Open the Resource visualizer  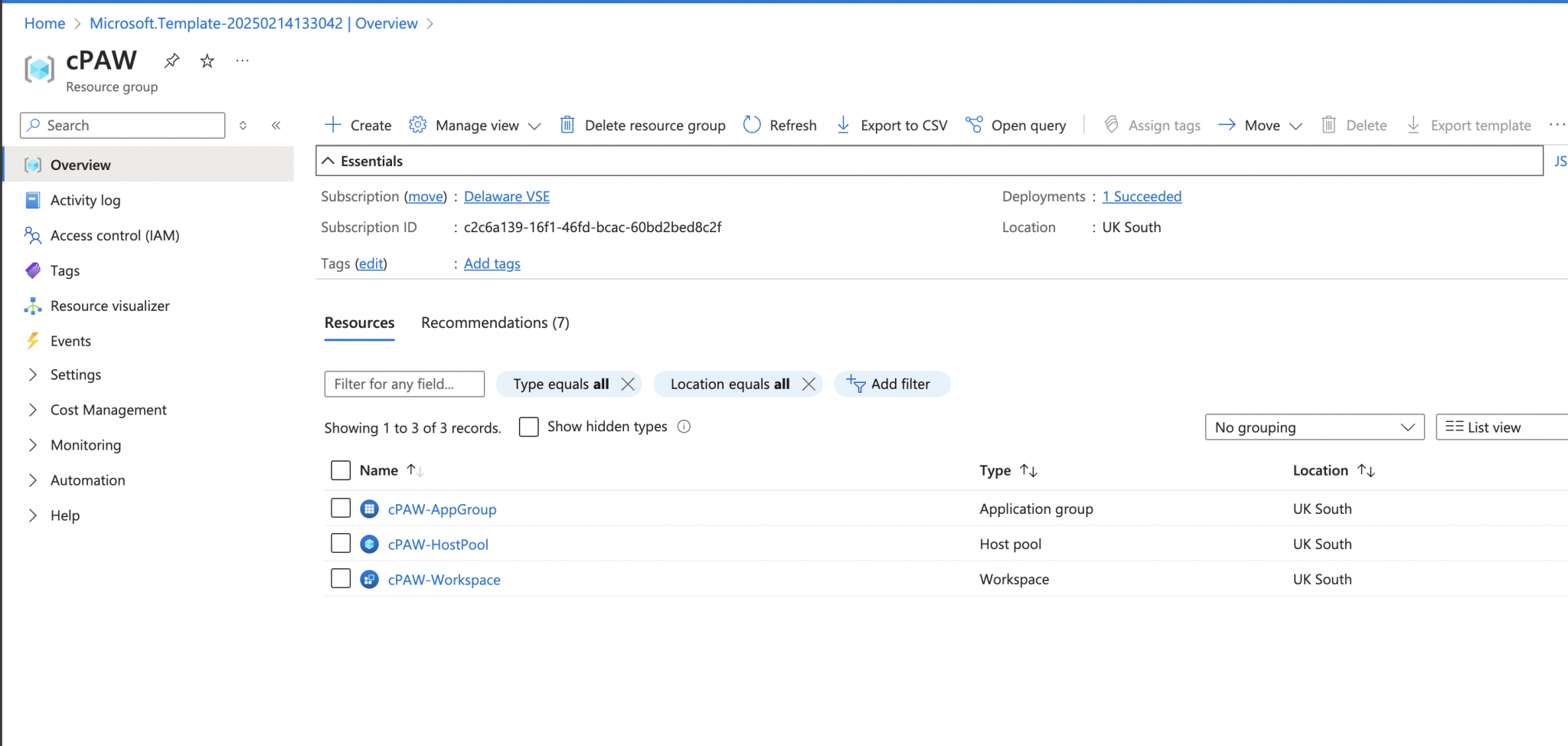point(109,306)
